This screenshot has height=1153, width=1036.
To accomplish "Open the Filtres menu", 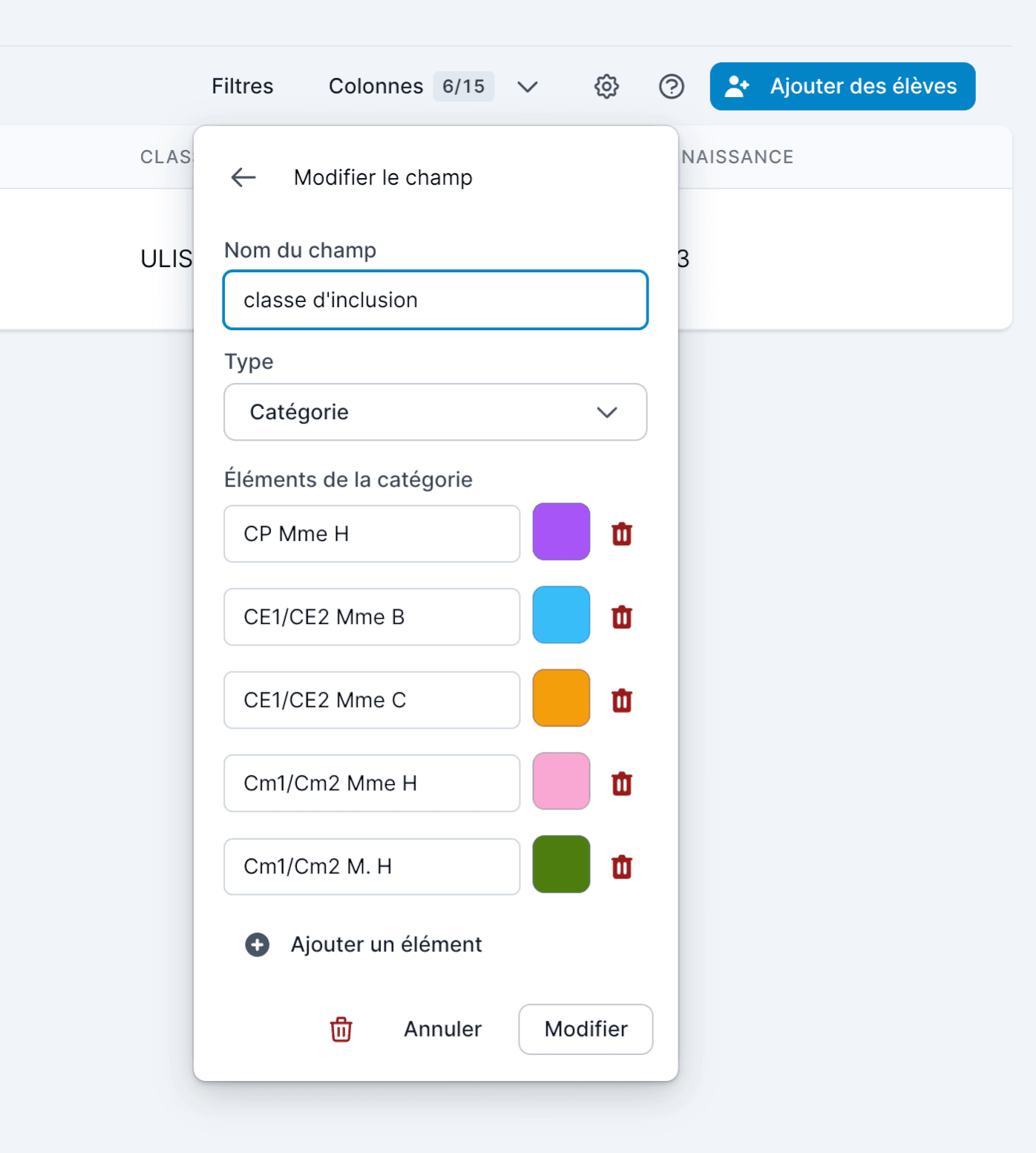I will (x=242, y=87).
